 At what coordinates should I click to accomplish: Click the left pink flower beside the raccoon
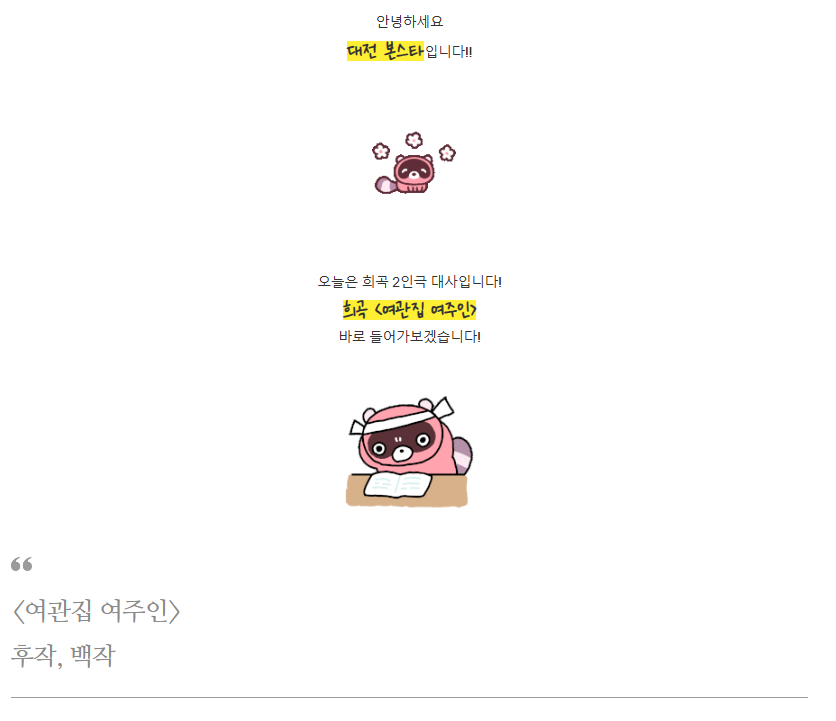click(x=381, y=151)
